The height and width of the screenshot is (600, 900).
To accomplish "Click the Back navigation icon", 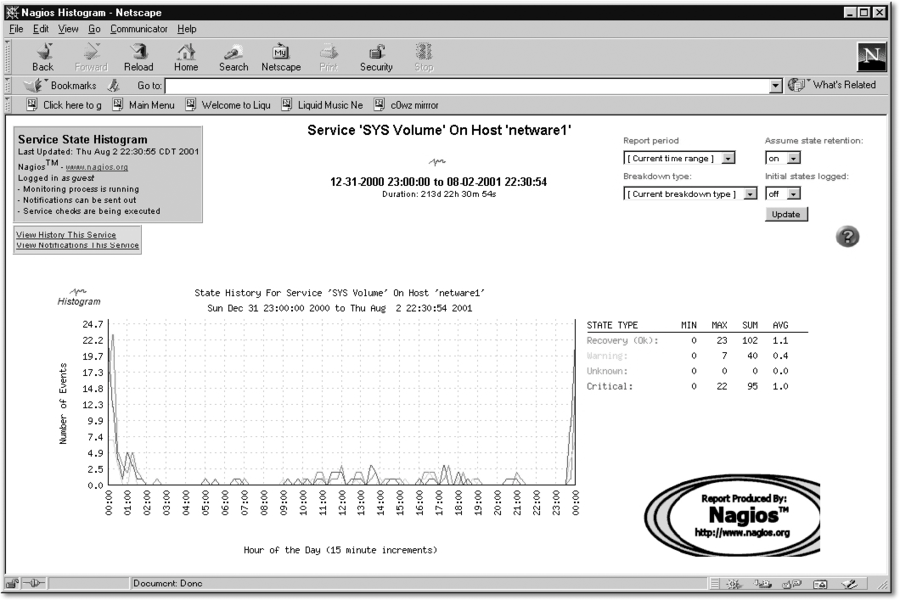I will (x=43, y=52).
